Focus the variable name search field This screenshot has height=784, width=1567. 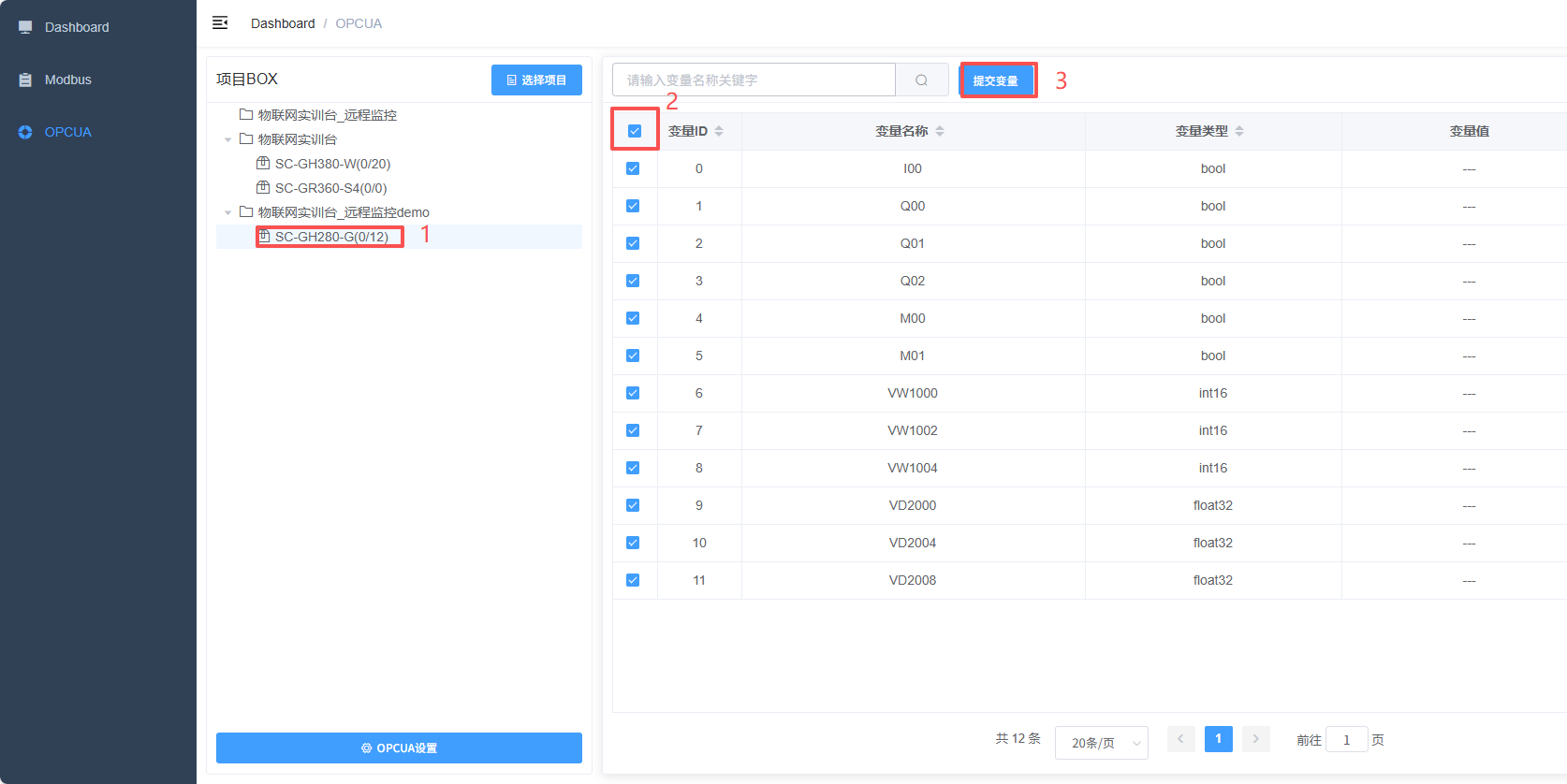pos(754,80)
